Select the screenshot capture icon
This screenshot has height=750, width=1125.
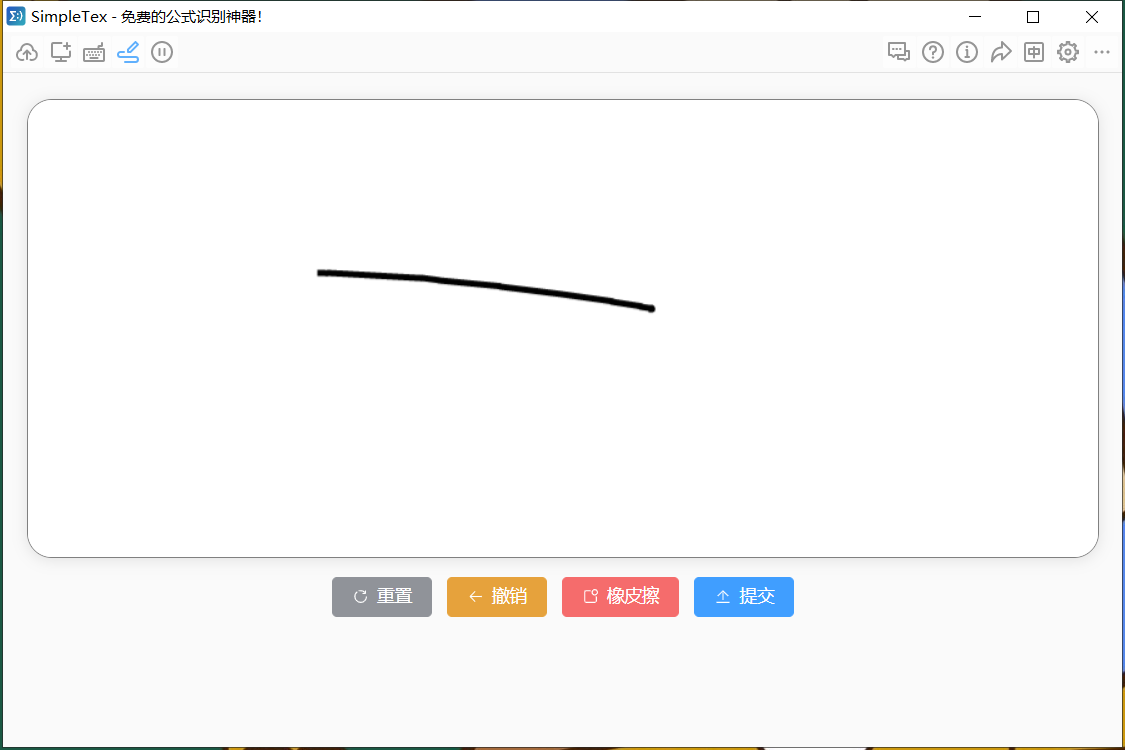click(x=61, y=53)
